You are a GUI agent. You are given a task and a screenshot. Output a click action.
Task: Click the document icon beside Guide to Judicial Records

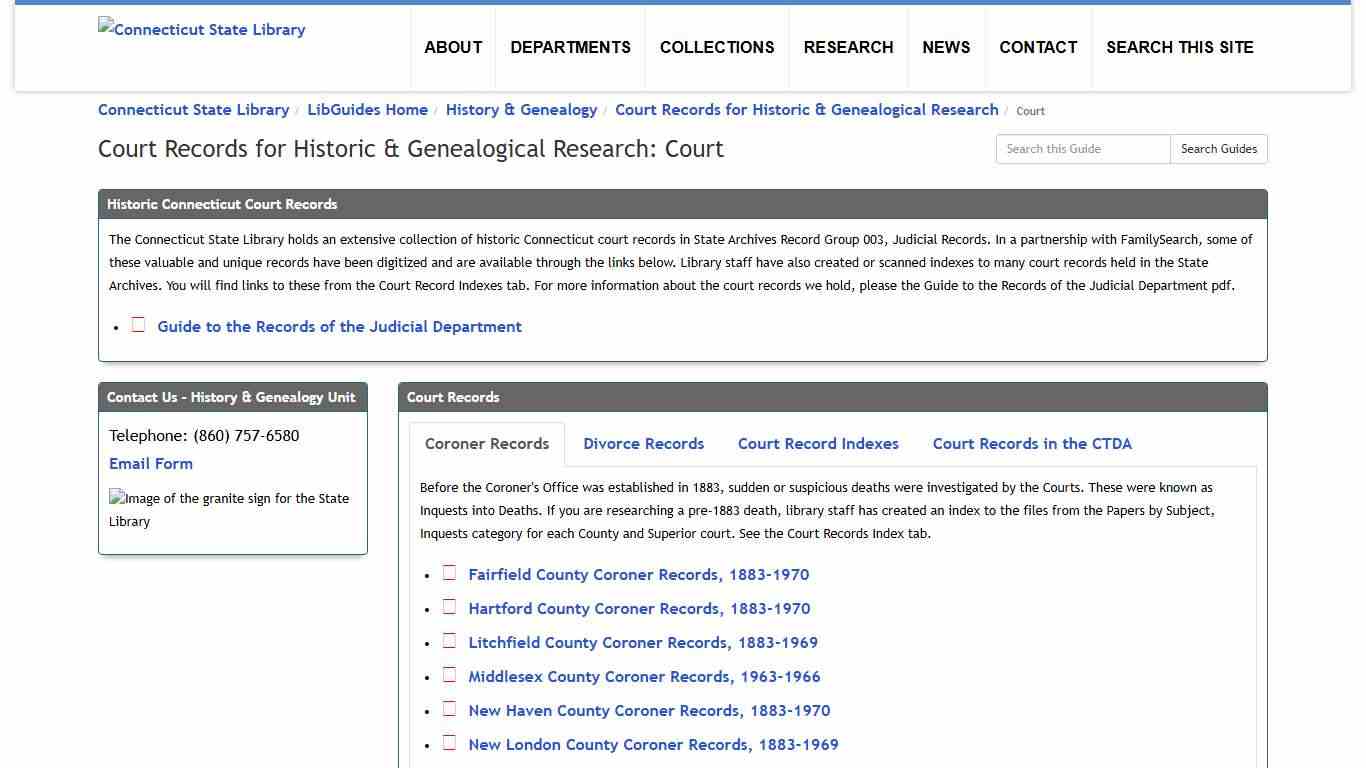[x=138, y=323]
